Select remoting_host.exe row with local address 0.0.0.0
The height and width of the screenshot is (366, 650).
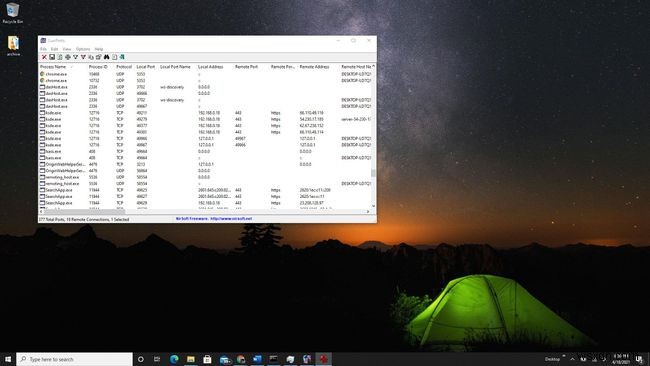[205, 177]
